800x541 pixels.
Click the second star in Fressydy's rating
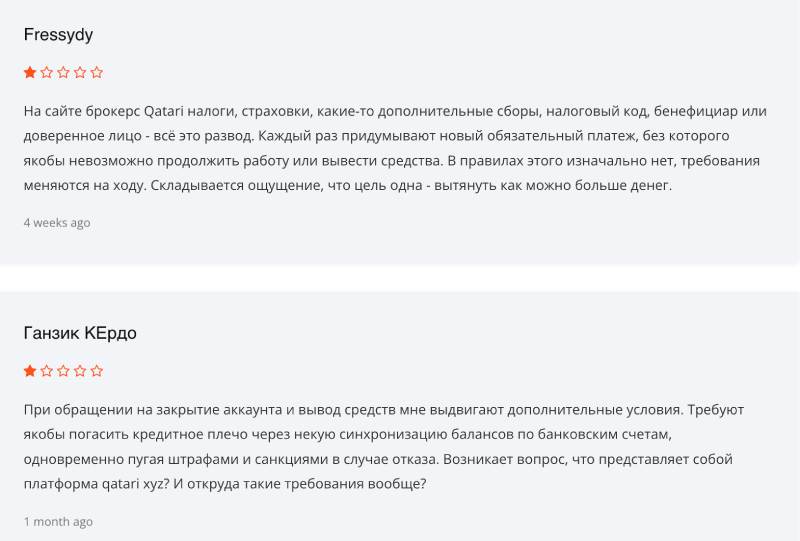click(47, 72)
